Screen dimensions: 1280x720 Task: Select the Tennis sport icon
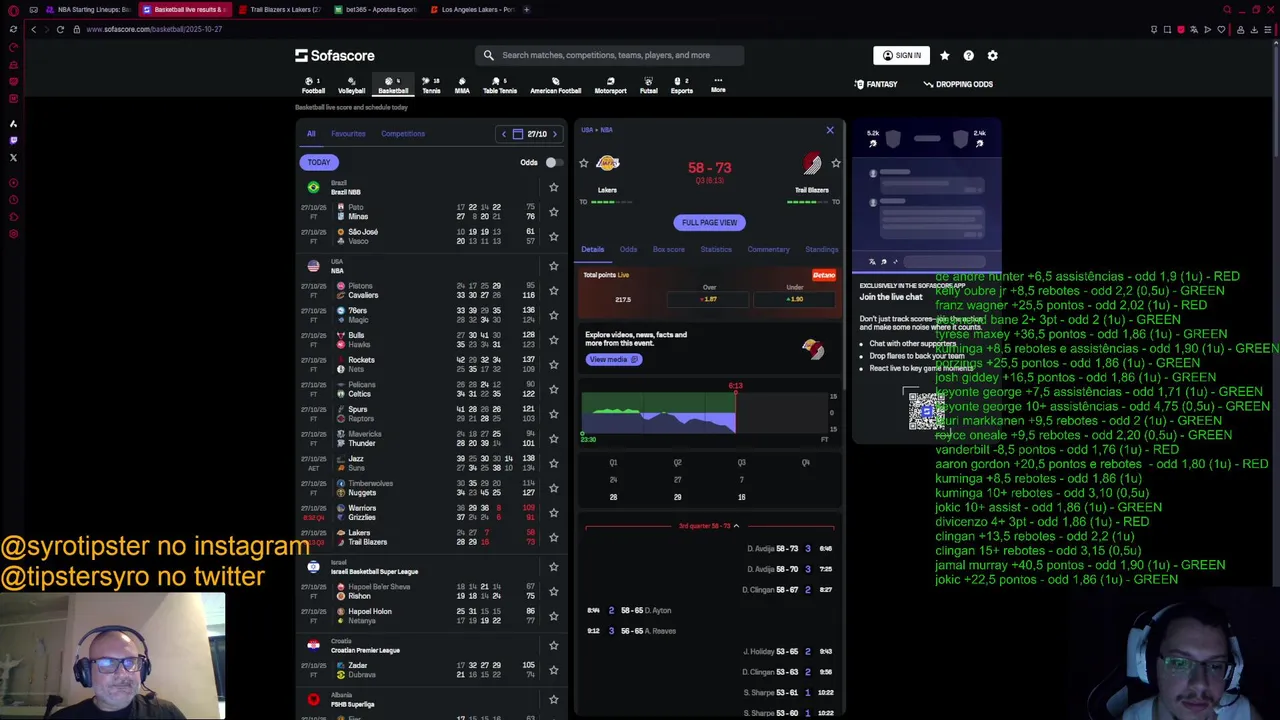tap(431, 85)
